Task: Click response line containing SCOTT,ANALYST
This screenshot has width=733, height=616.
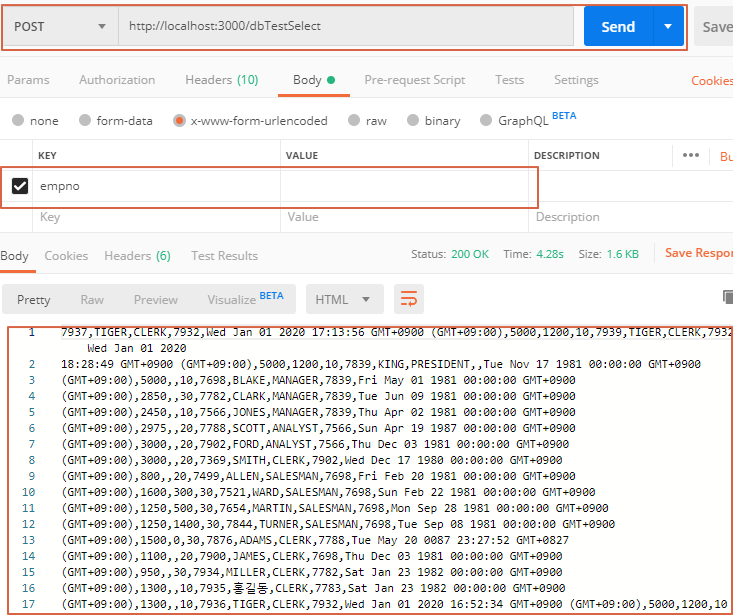Action: click(x=318, y=428)
